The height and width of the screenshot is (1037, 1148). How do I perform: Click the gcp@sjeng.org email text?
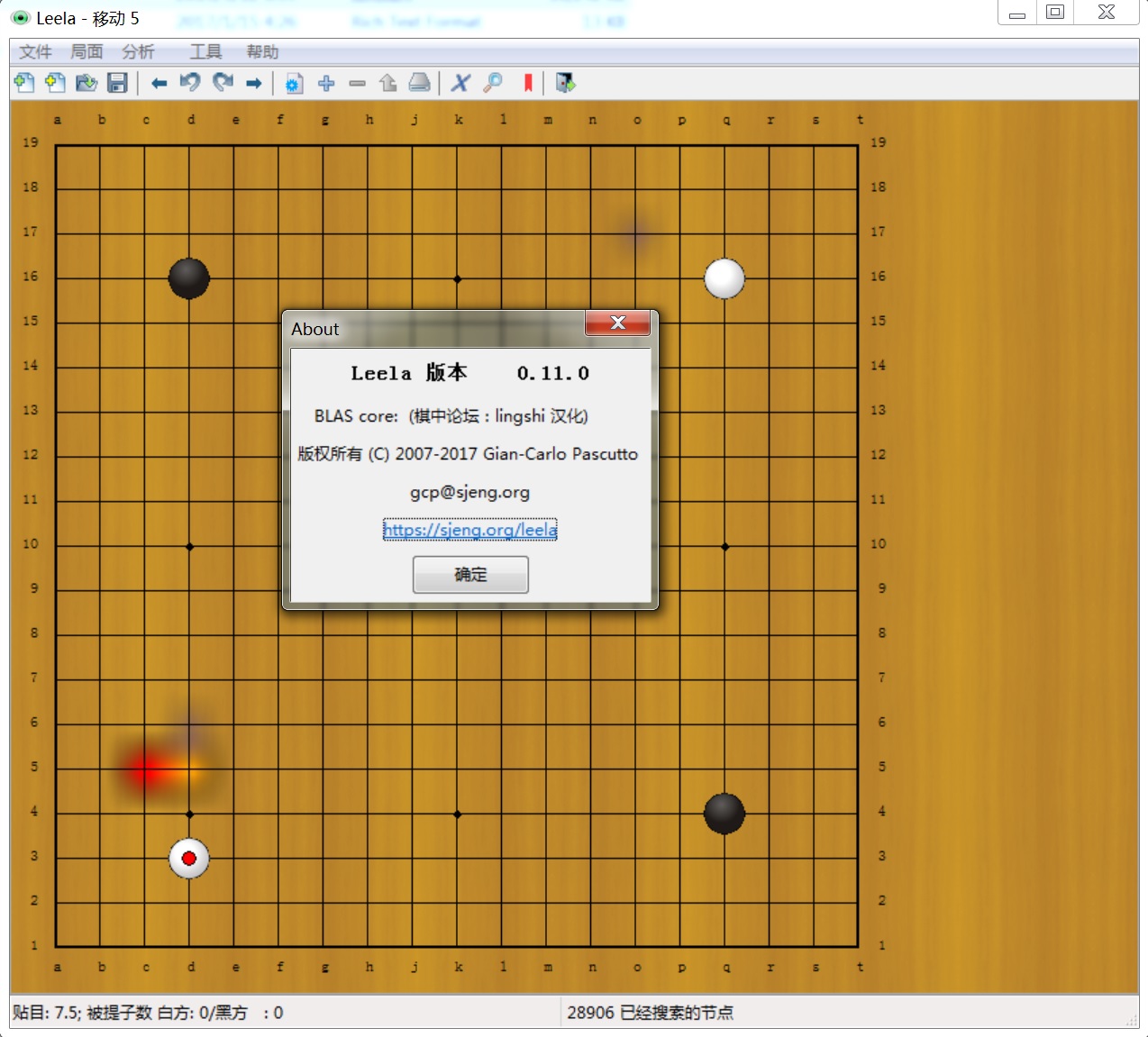click(469, 492)
